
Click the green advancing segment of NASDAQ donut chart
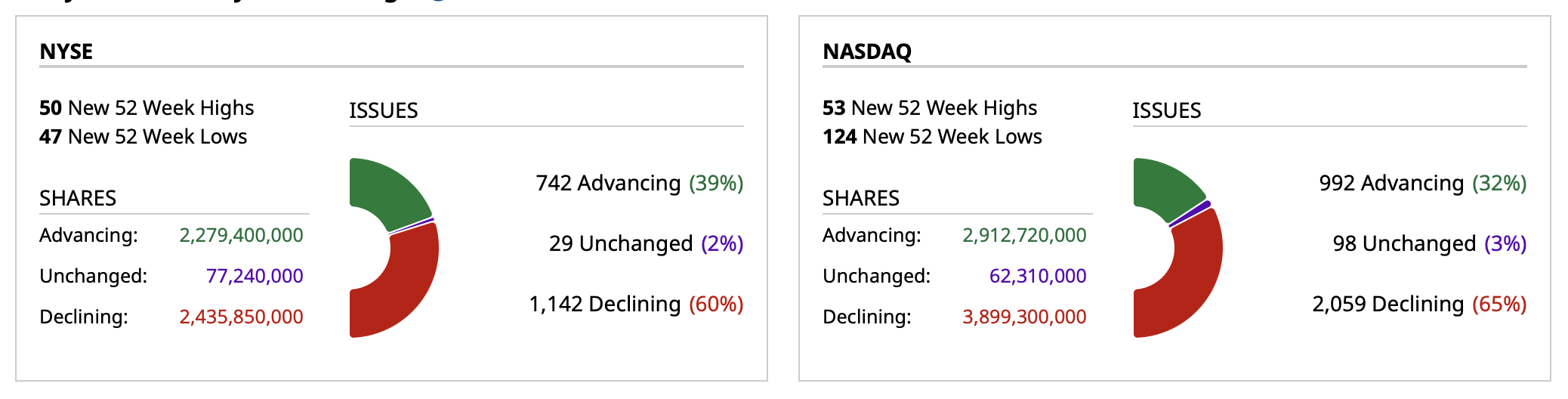pyautogui.click(x=1163, y=187)
